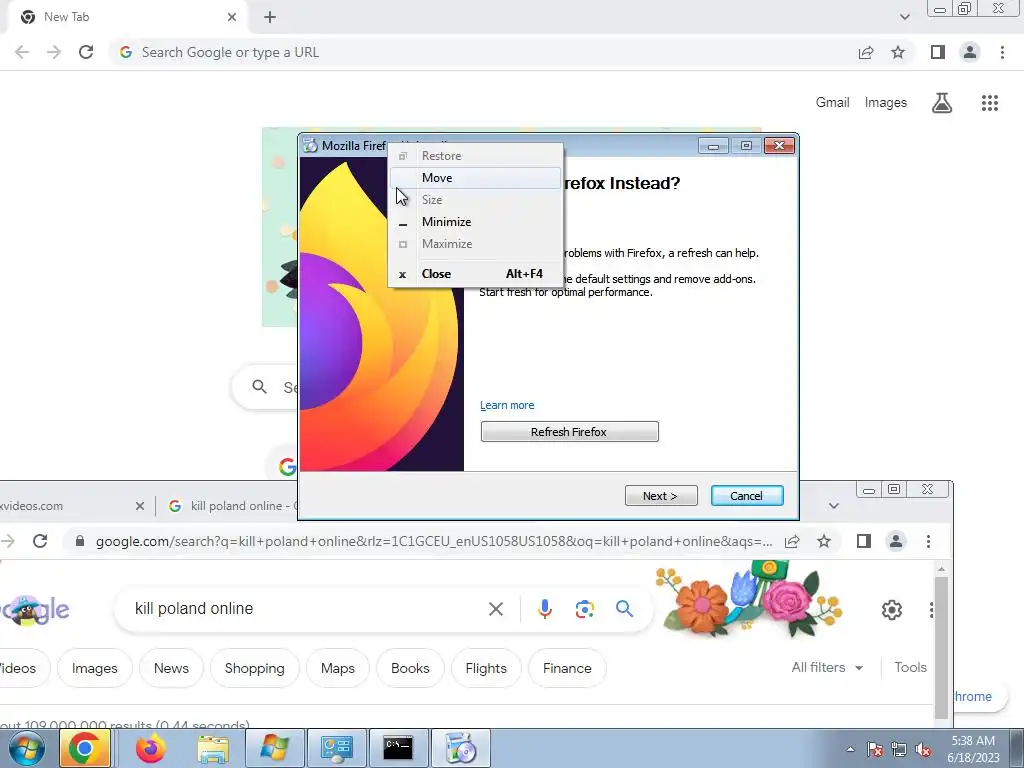Click the Firefox installer title bar icon
Viewport: 1024px width, 768px height.
[x=310, y=146]
